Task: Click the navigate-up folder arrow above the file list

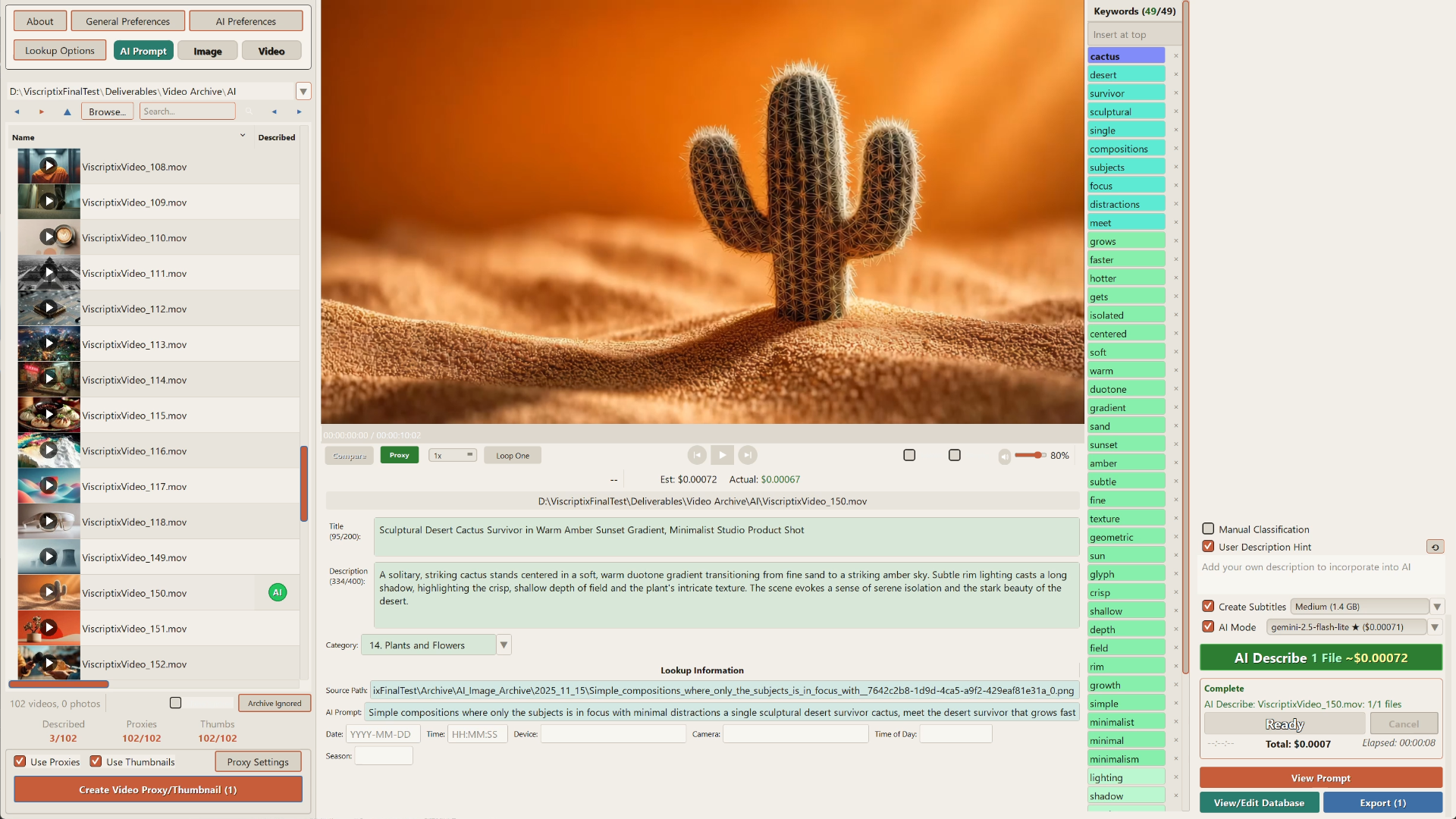Action: [67, 111]
